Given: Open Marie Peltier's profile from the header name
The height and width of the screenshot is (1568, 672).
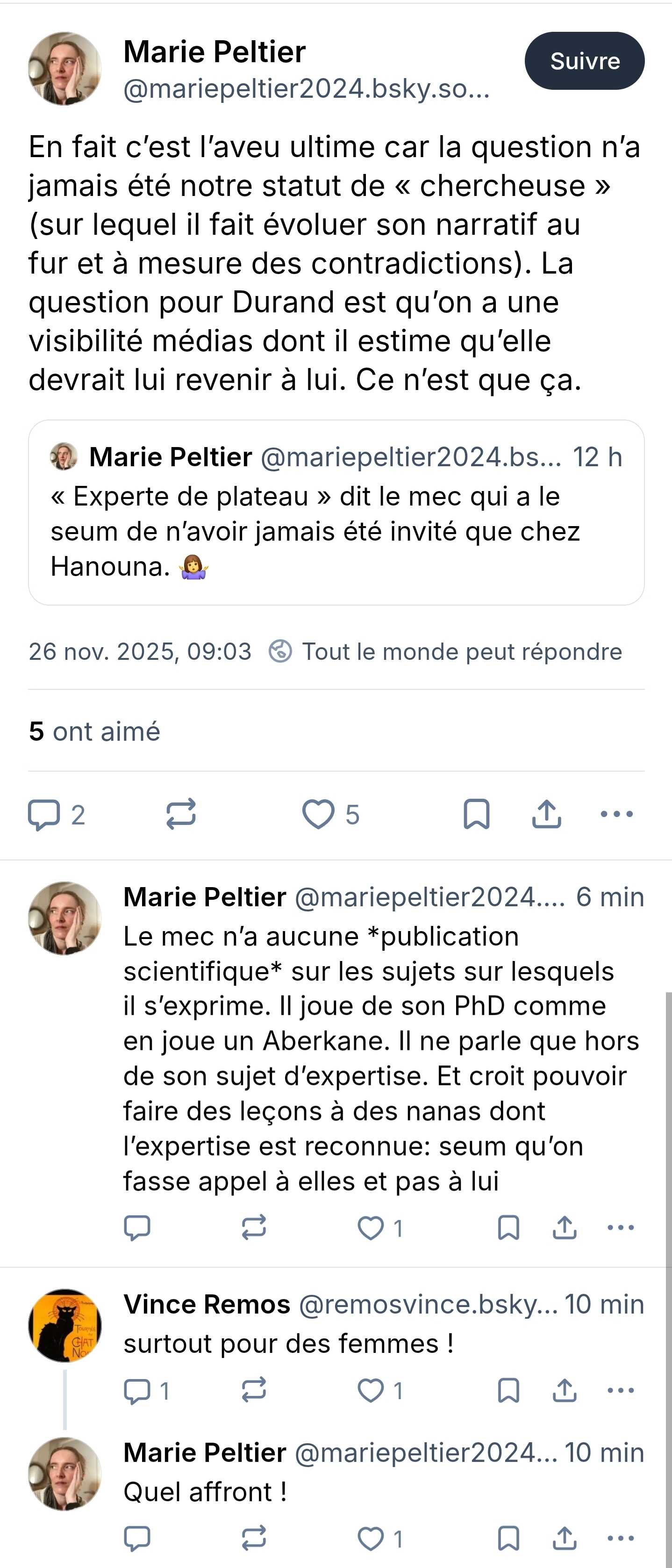Looking at the screenshot, I should 214,52.
